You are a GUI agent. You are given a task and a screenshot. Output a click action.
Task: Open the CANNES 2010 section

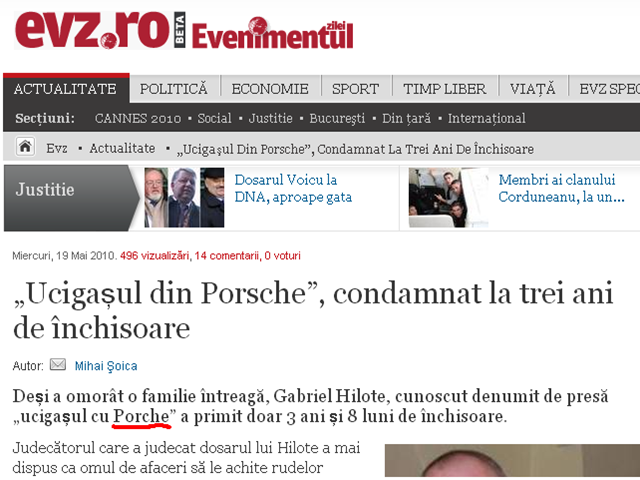[x=138, y=118]
